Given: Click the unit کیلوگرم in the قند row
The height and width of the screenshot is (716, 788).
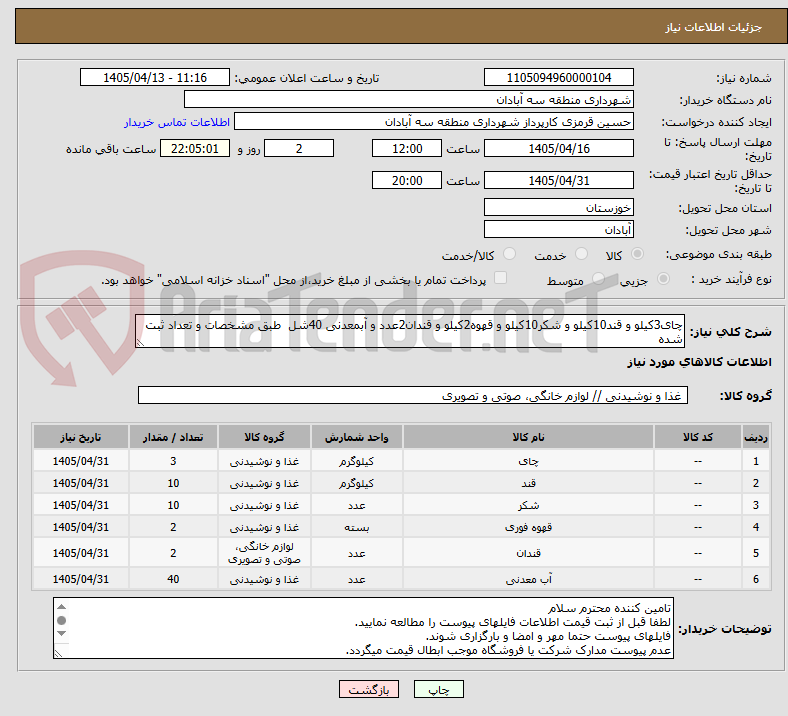Looking at the screenshot, I should pyautogui.click(x=356, y=483).
